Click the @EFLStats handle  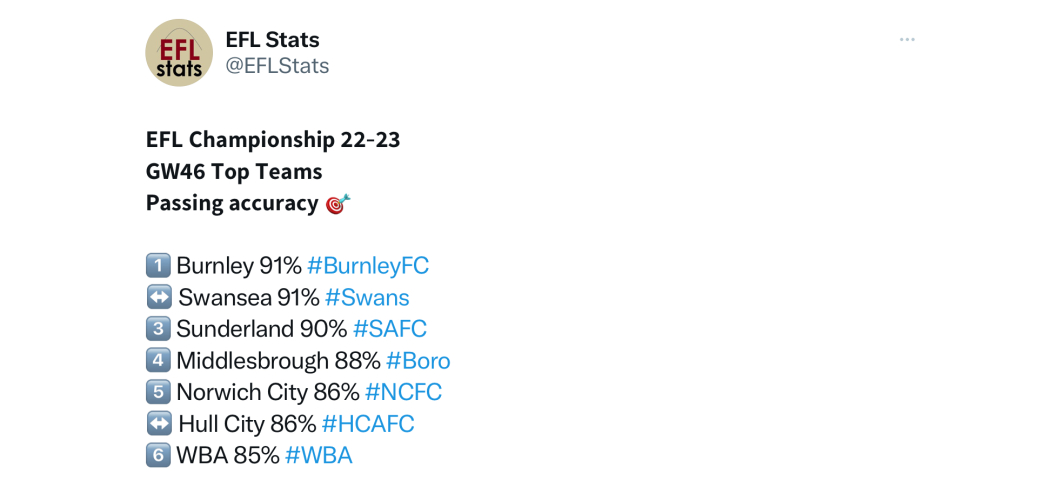pyautogui.click(x=277, y=66)
